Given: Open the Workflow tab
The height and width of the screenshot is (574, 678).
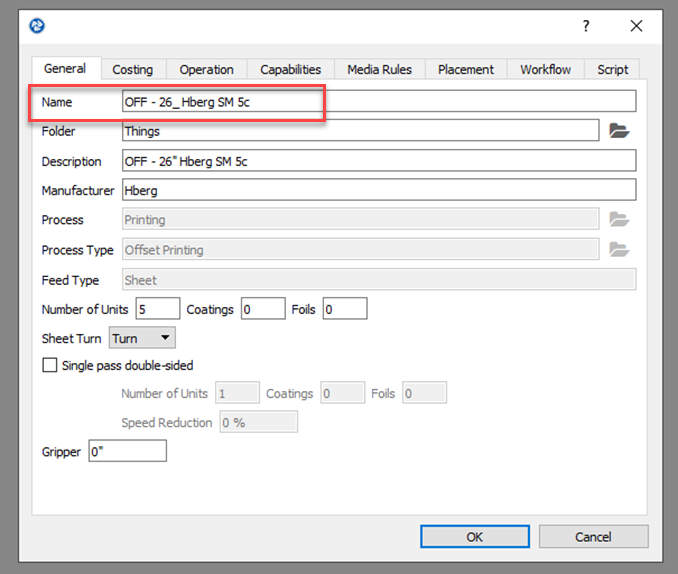Looking at the screenshot, I should coord(545,70).
